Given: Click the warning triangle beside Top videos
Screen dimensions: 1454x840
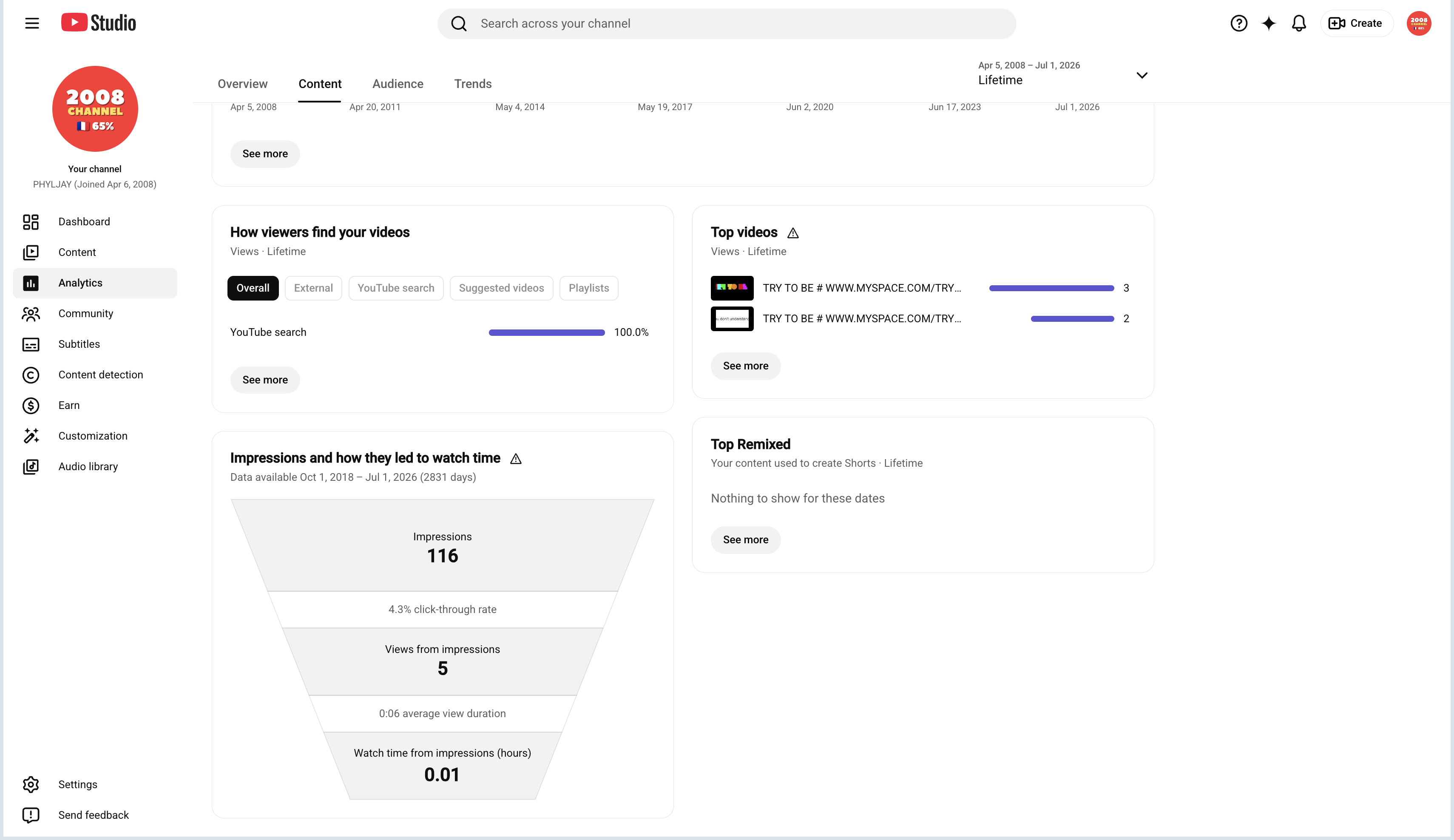Looking at the screenshot, I should pos(793,233).
